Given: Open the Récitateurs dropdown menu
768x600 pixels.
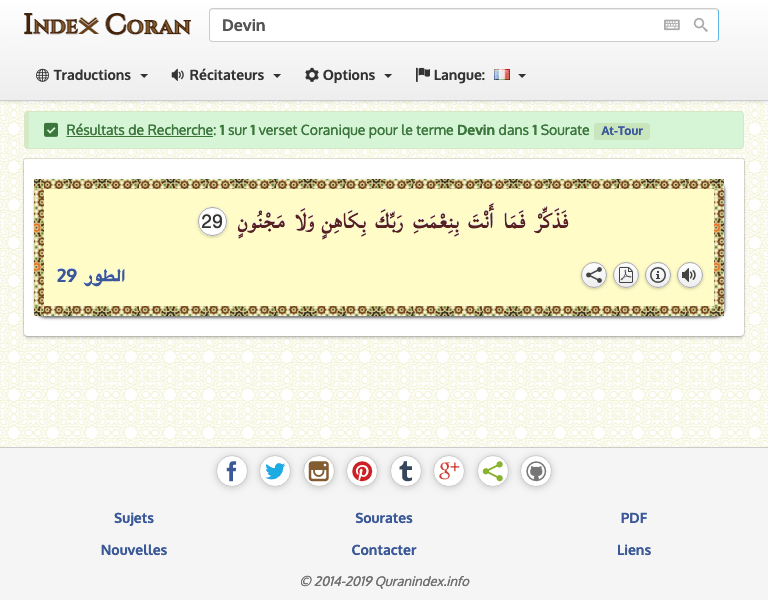Looking at the screenshot, I should tap(226, 75).
